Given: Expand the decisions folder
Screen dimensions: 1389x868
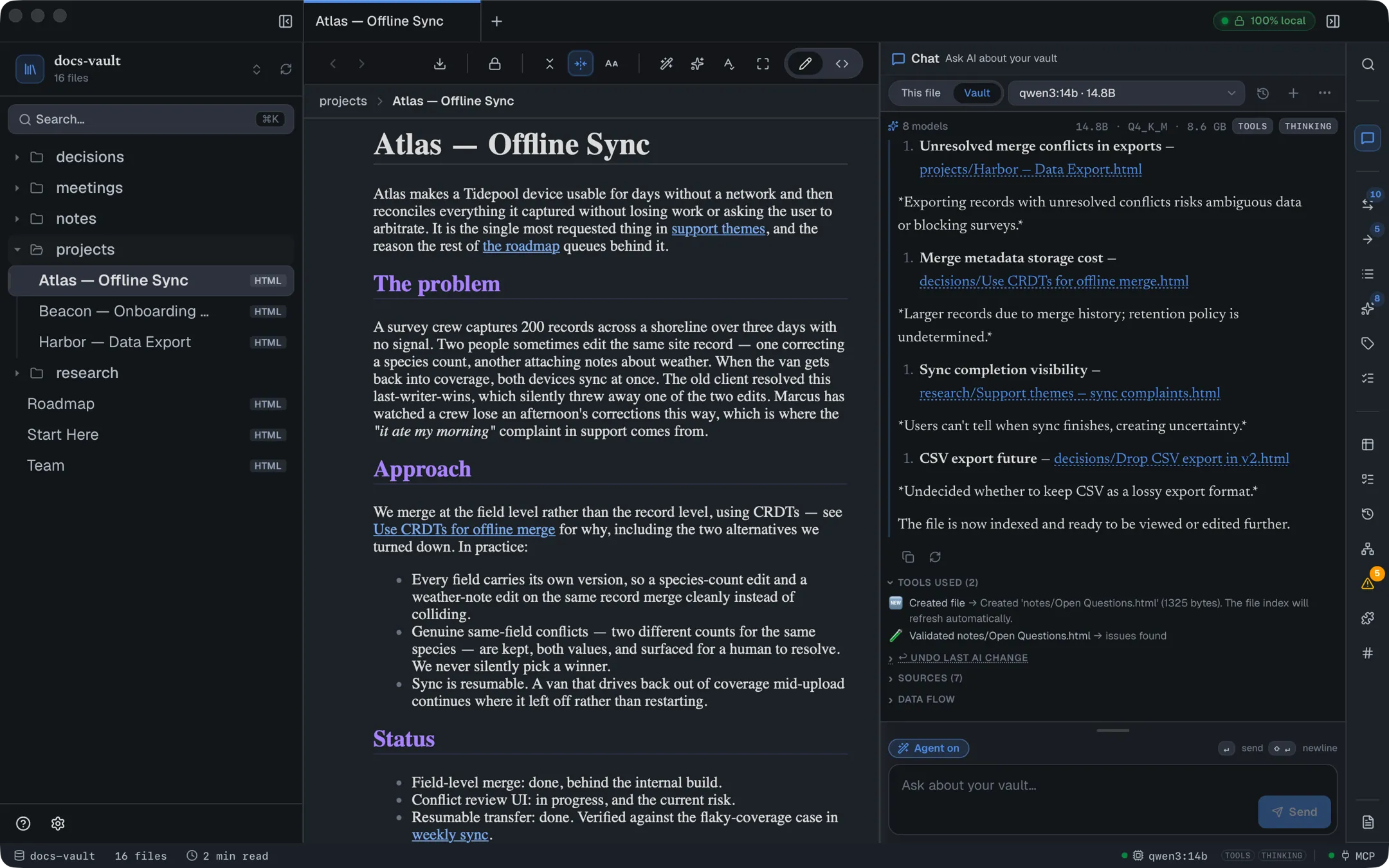Looking at the screenshot, I should pyautogui.click(x=151, y=157).
